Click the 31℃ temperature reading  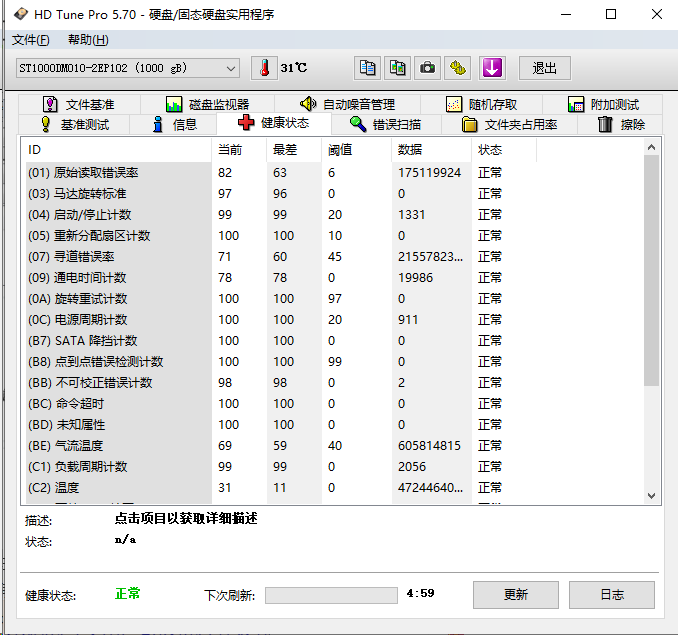pyautogui.click(x=294, y=68)
